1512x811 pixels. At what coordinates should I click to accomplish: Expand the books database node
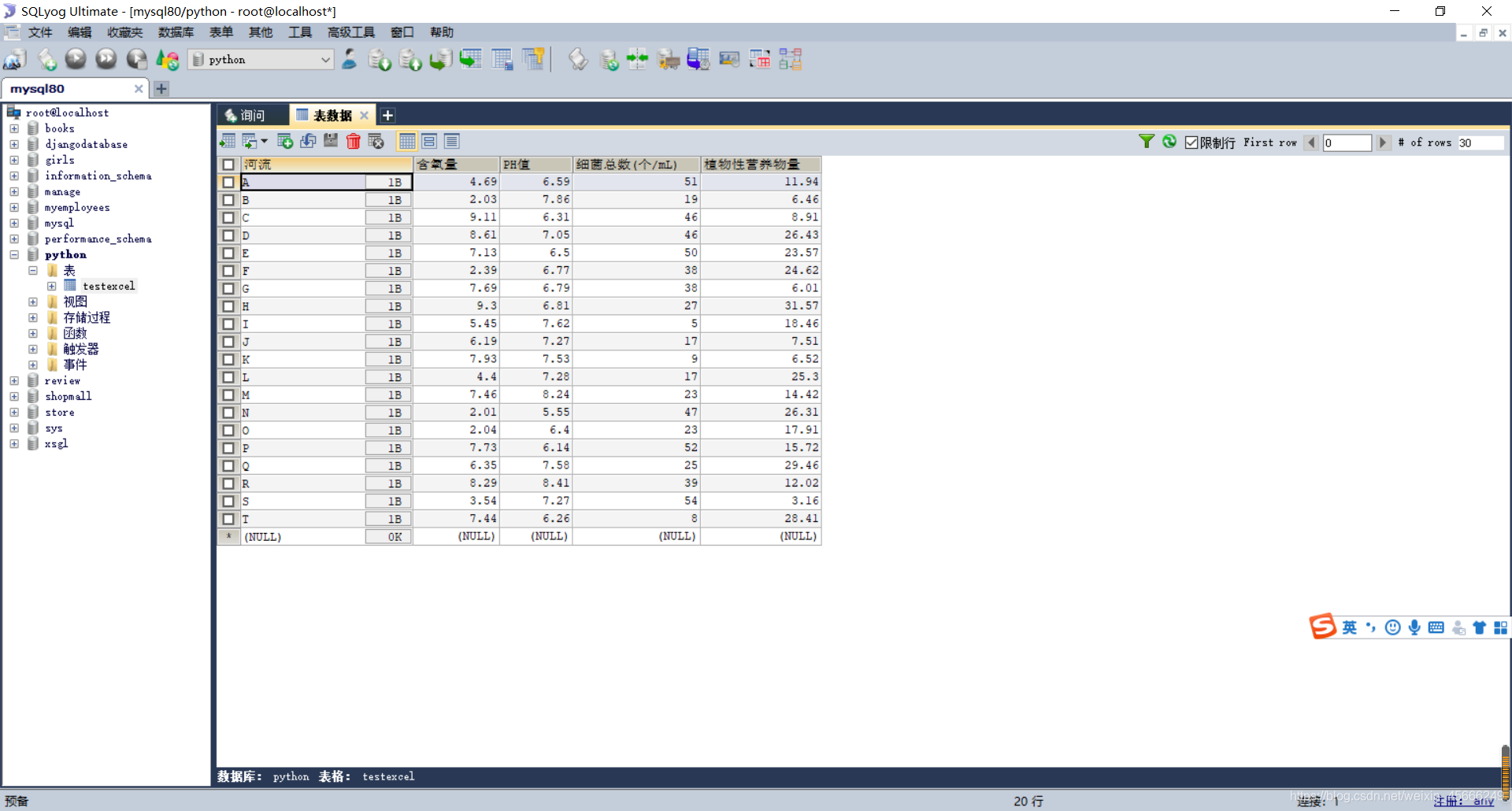point(14,128)
